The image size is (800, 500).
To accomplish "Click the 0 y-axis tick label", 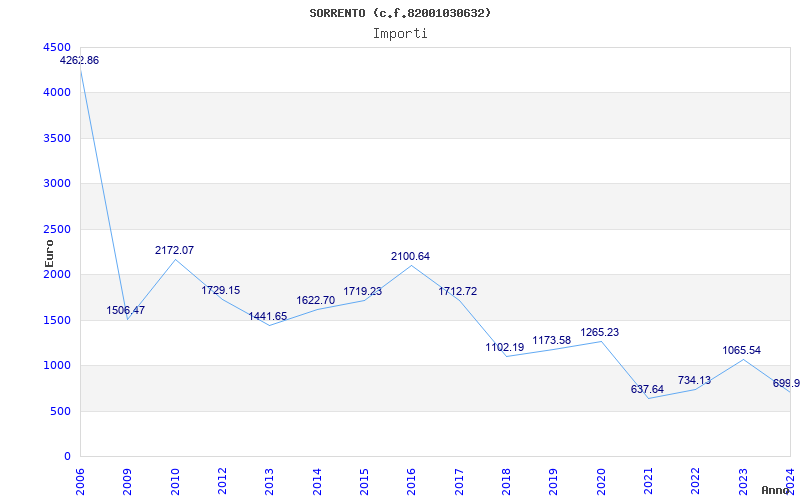I will click(x=67, y=457).
